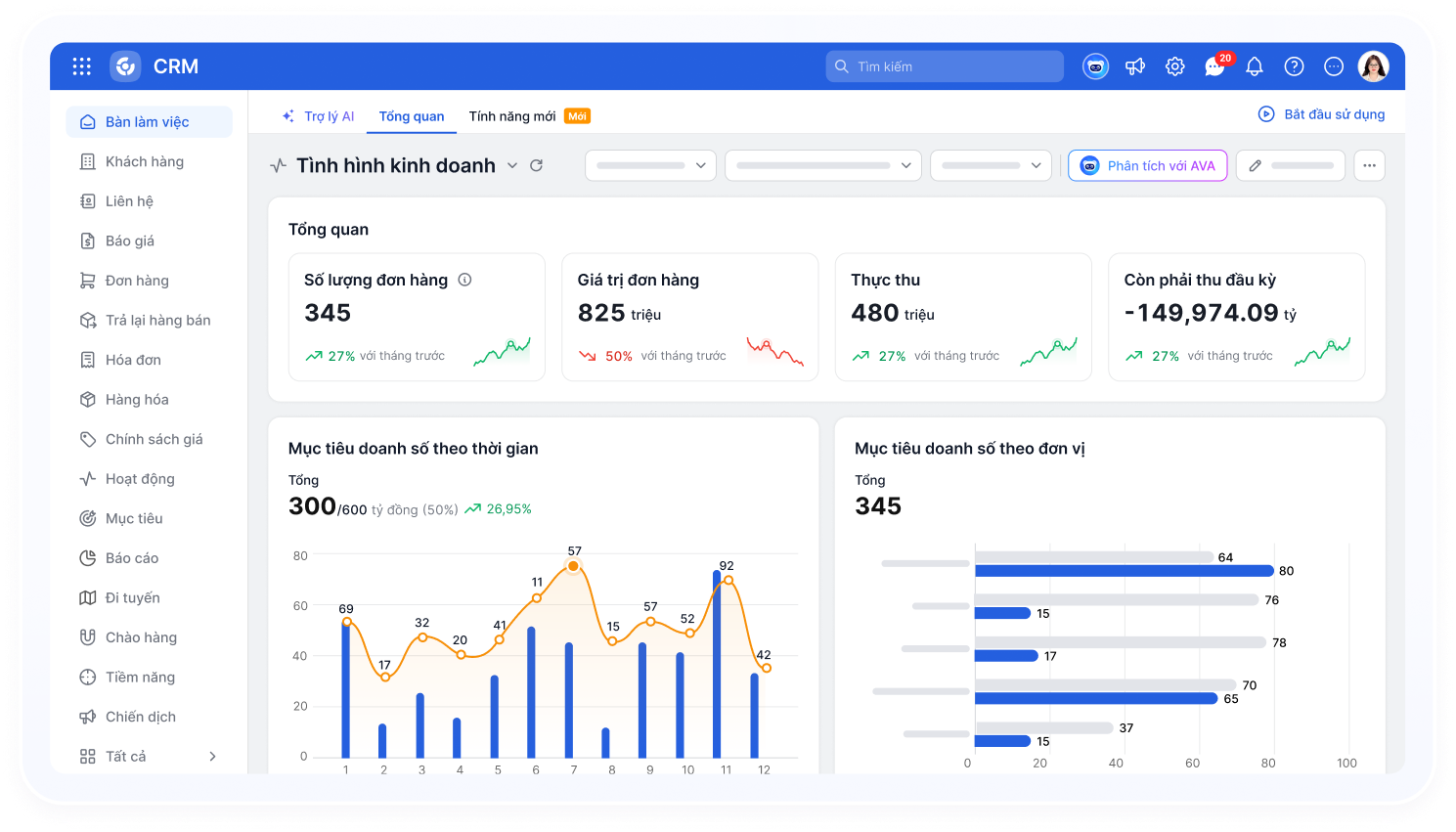1456x832 pixels.
Task: Switch to the Trợ lý AI tab
Action: [x=319, y=116]
